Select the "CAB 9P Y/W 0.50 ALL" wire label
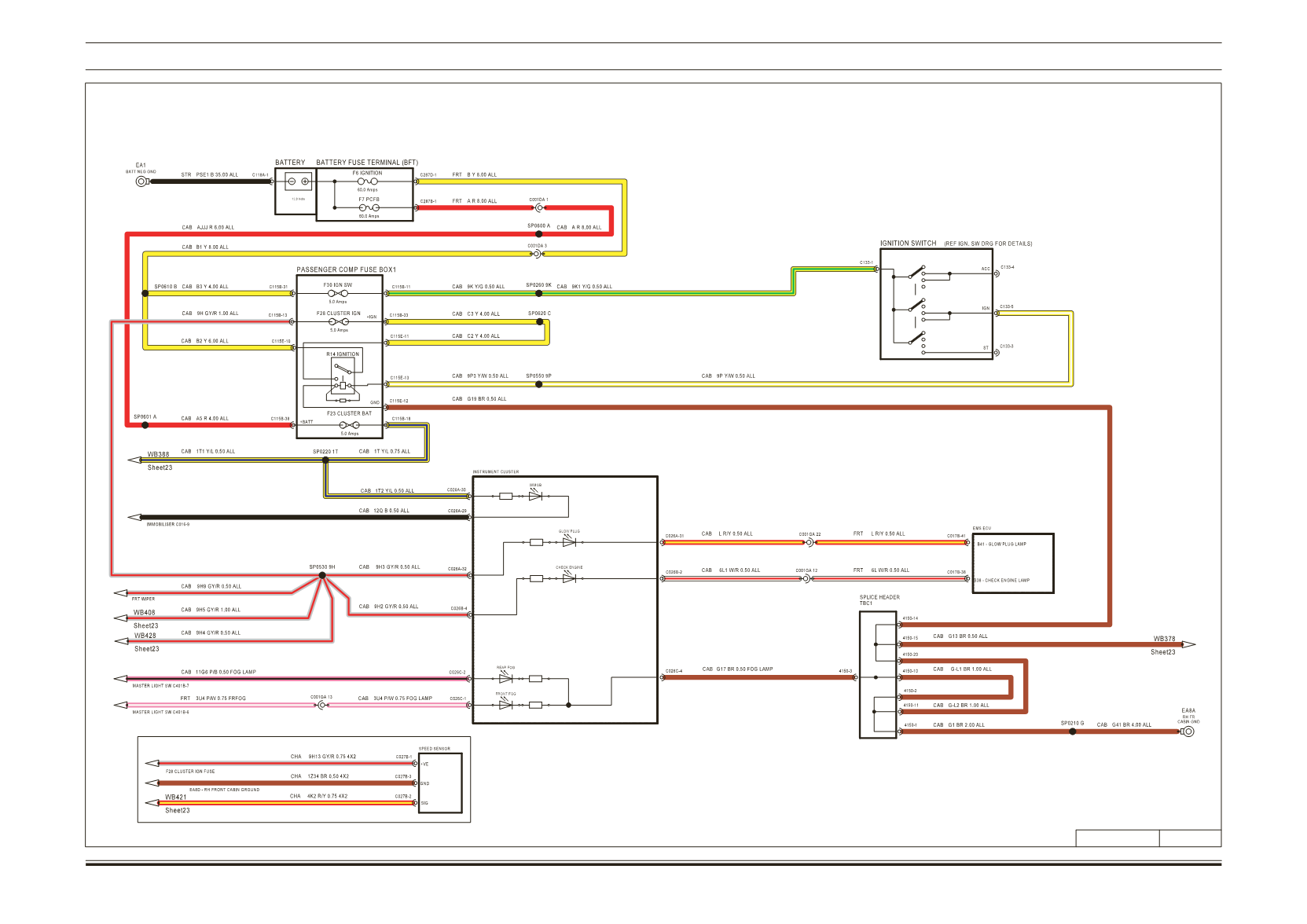 (x=729, y=376)
